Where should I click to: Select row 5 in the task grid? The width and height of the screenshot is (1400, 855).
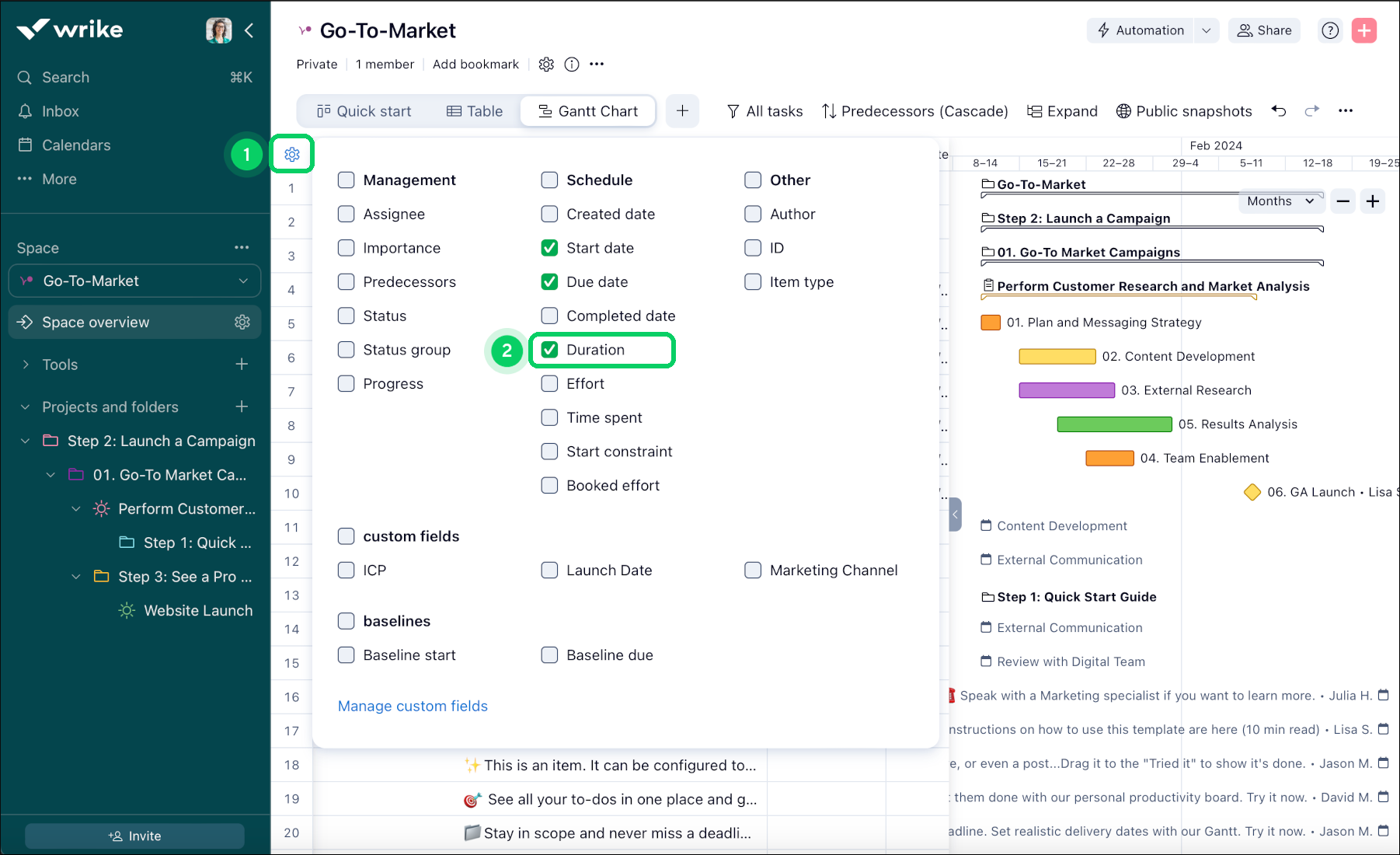[291, 324]
